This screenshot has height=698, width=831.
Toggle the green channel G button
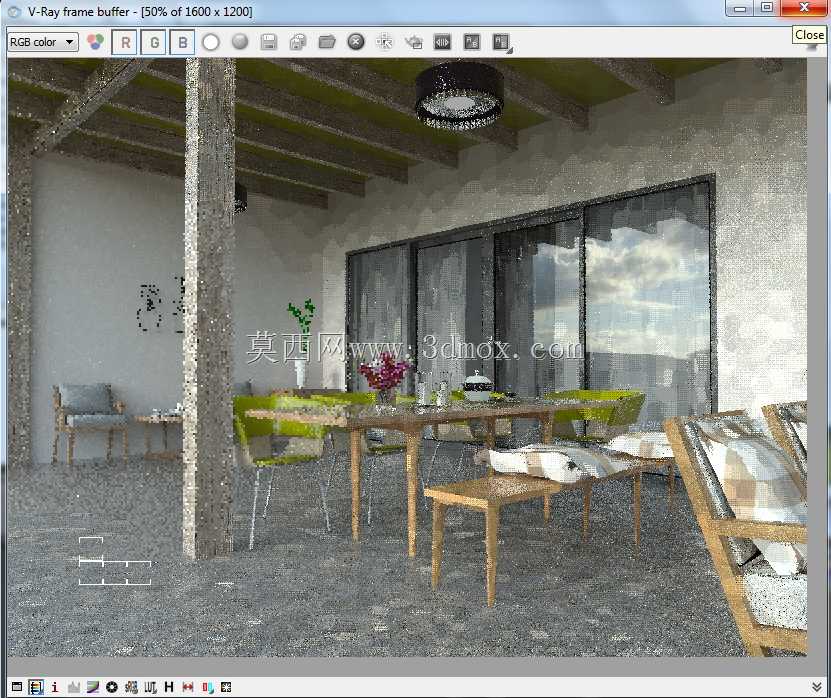tap(154, 42)
